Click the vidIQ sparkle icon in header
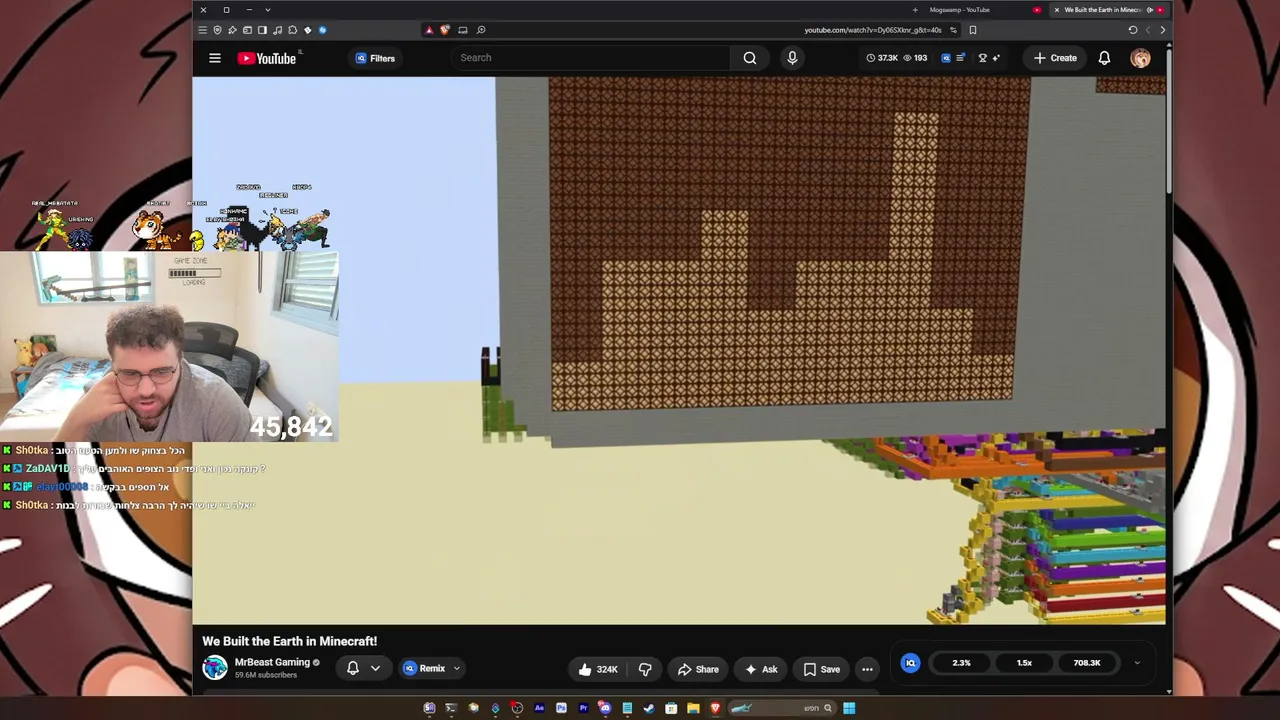Image resolution: width=1280 pixels, height=720 pixels. tap(996, 58)
